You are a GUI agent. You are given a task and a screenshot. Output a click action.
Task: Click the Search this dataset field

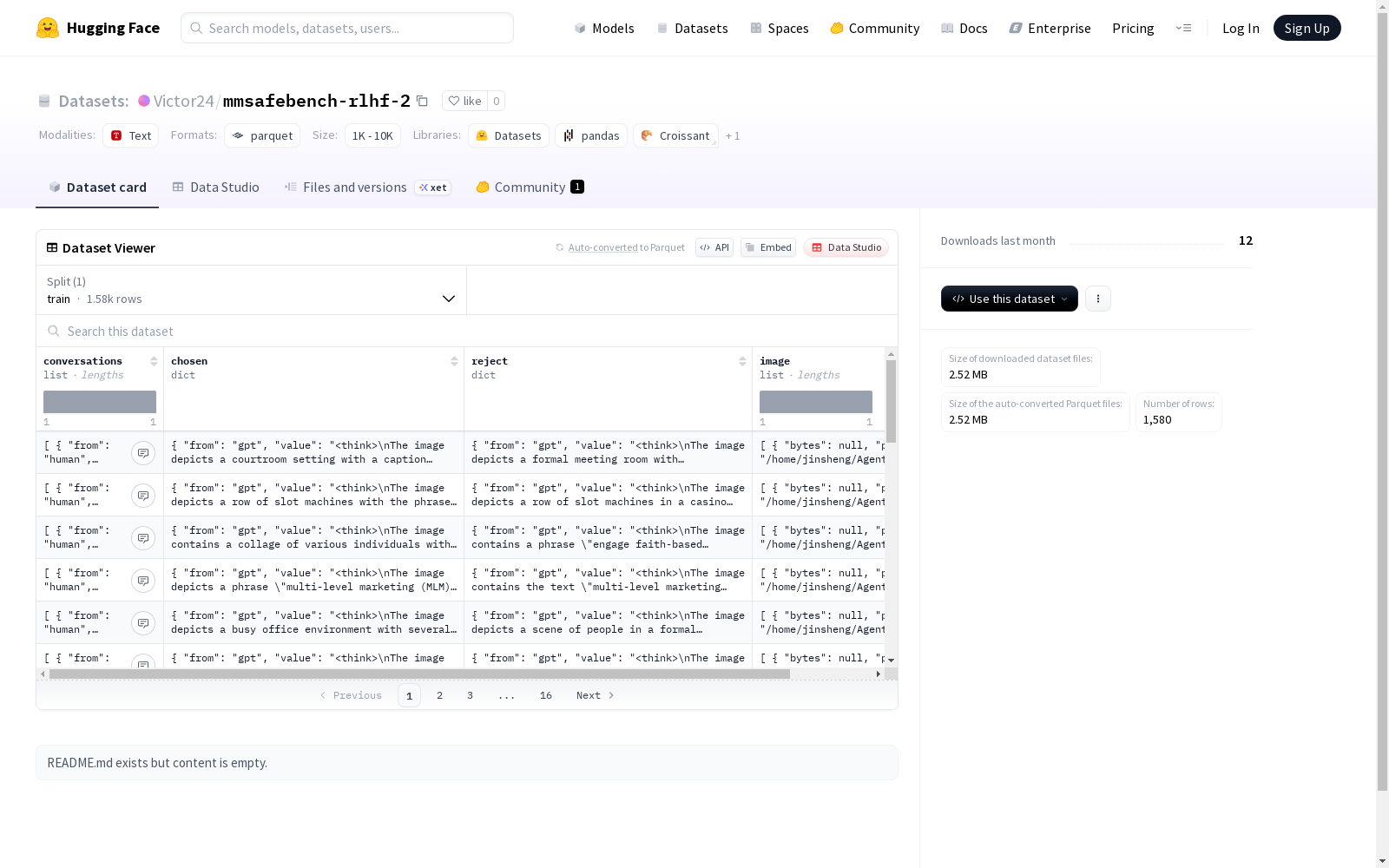coord(467,331)
